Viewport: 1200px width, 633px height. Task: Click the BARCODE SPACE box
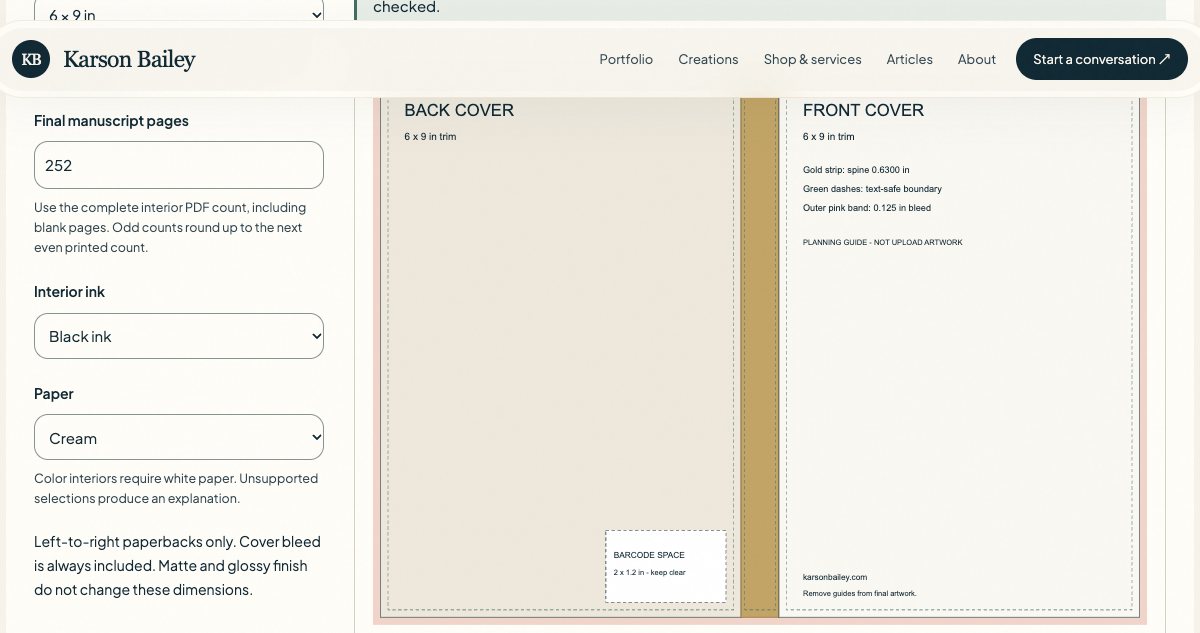[666, 566]
